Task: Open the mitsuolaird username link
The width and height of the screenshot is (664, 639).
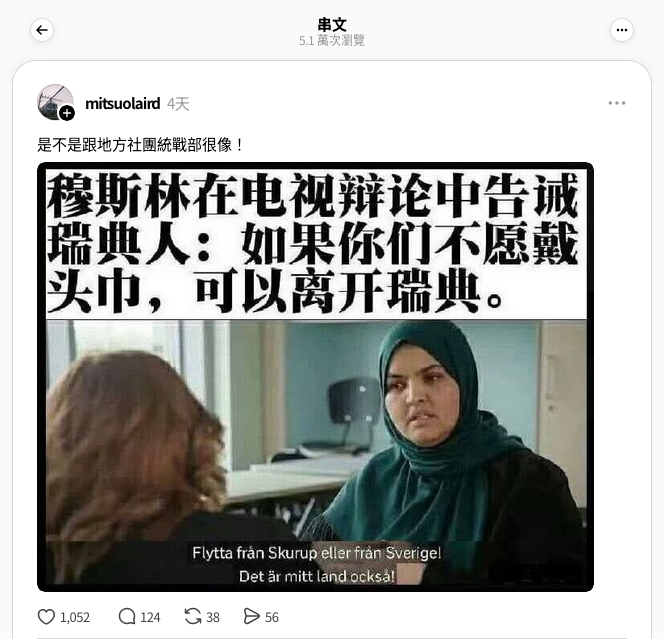Action: pos(123,103)
